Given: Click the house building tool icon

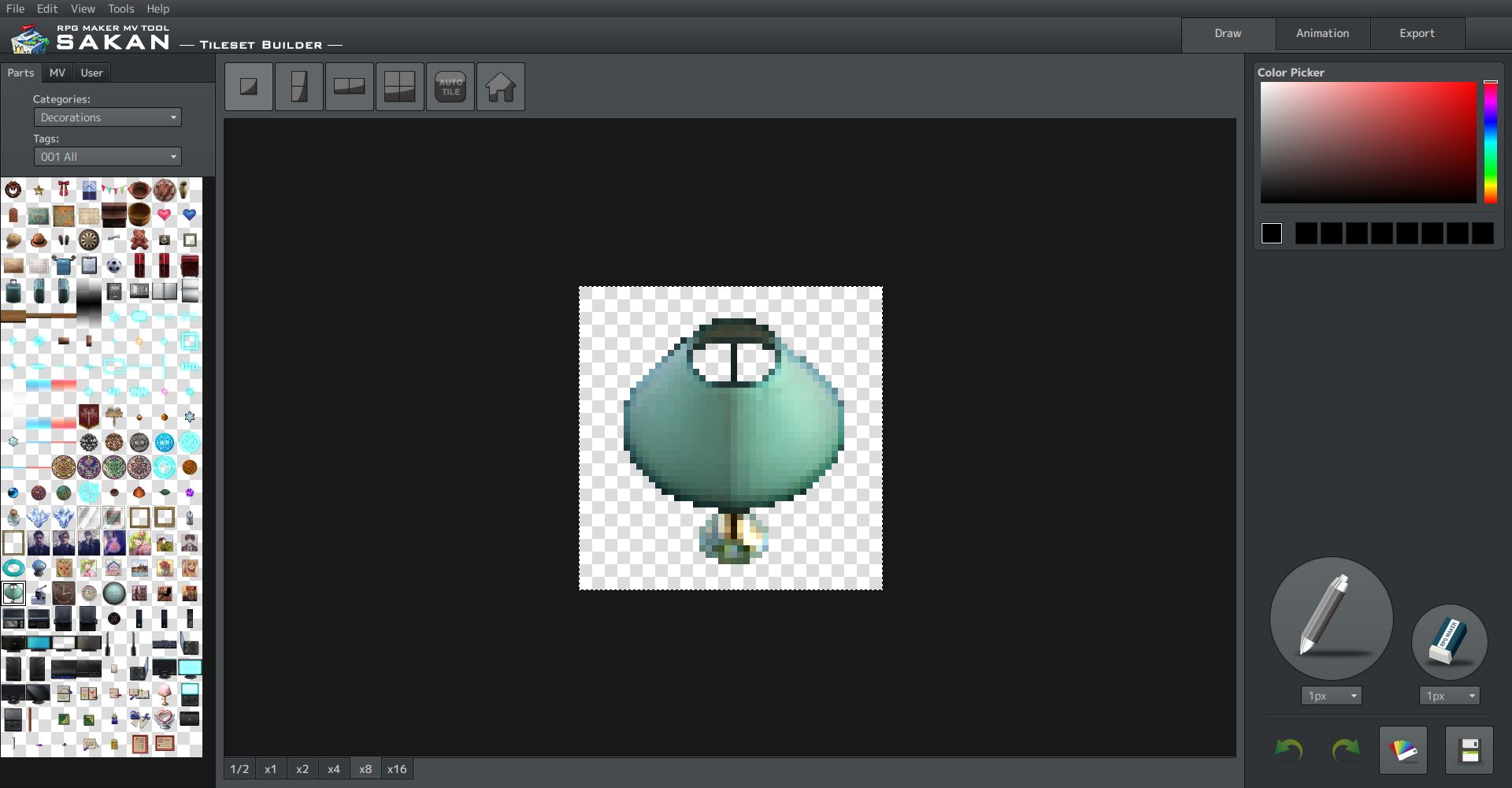Looking at the screenshot, I should (x=501, y=87).
